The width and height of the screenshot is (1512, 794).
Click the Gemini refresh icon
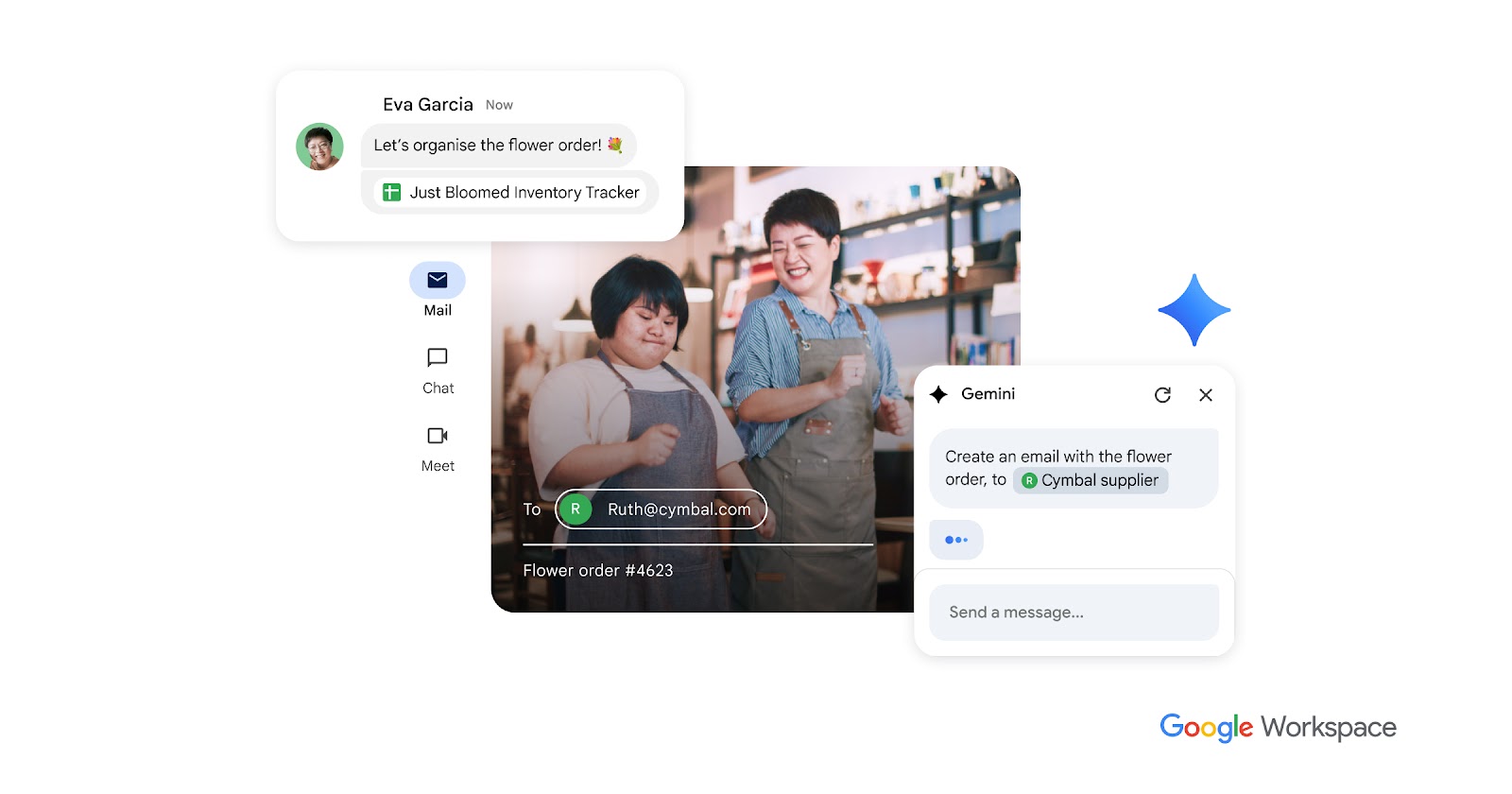1162,395
